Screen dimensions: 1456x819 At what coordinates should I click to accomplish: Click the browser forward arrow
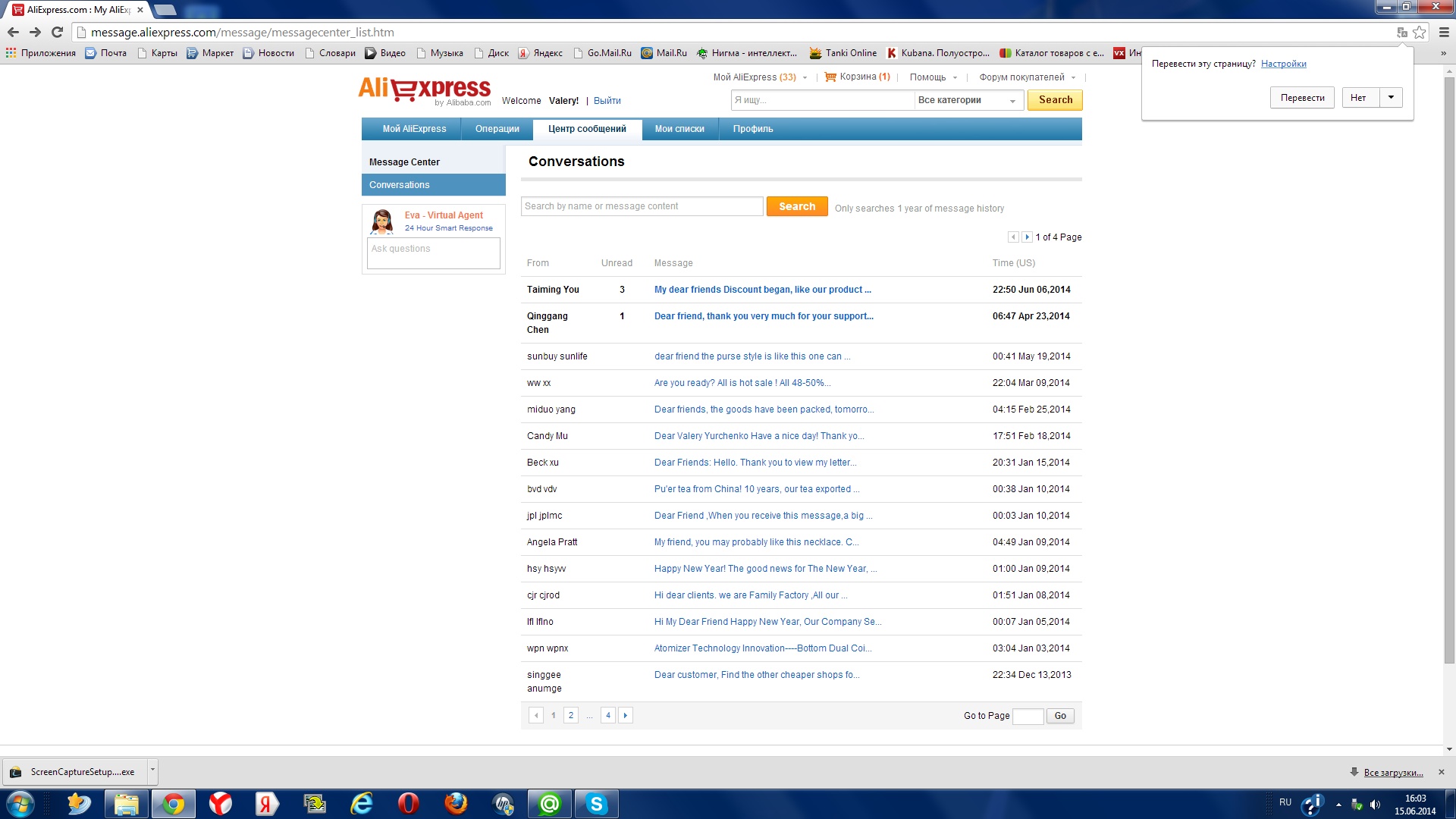point(35,33)
